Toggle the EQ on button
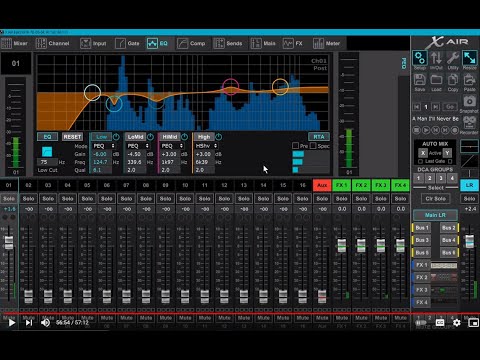The width and height of the screenshot is (480, 360). 47,137
